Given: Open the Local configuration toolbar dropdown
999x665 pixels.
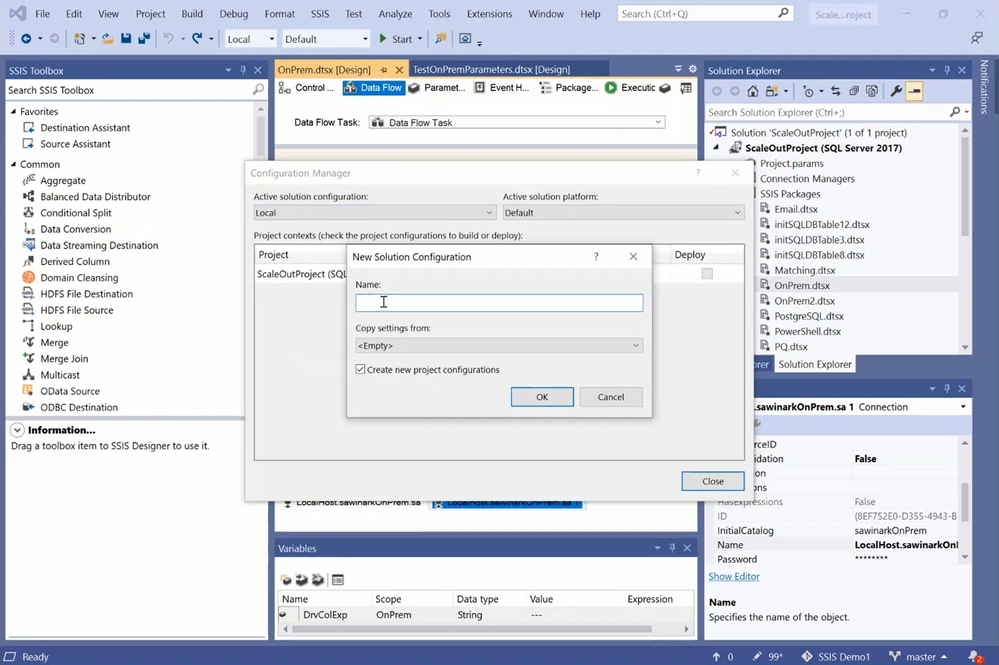Looking at the screenshot, I should tap(250, 39).
